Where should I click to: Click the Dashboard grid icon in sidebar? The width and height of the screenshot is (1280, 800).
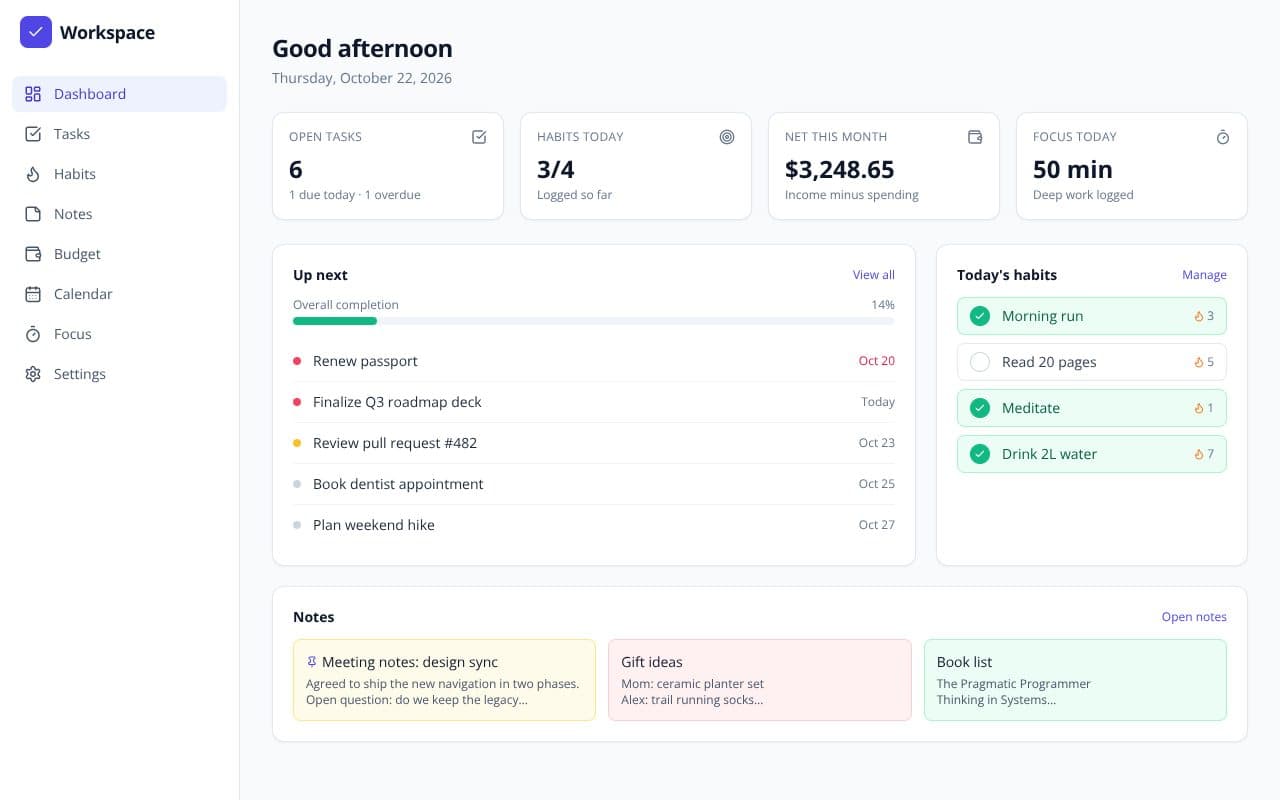click(x=33, y=94)
